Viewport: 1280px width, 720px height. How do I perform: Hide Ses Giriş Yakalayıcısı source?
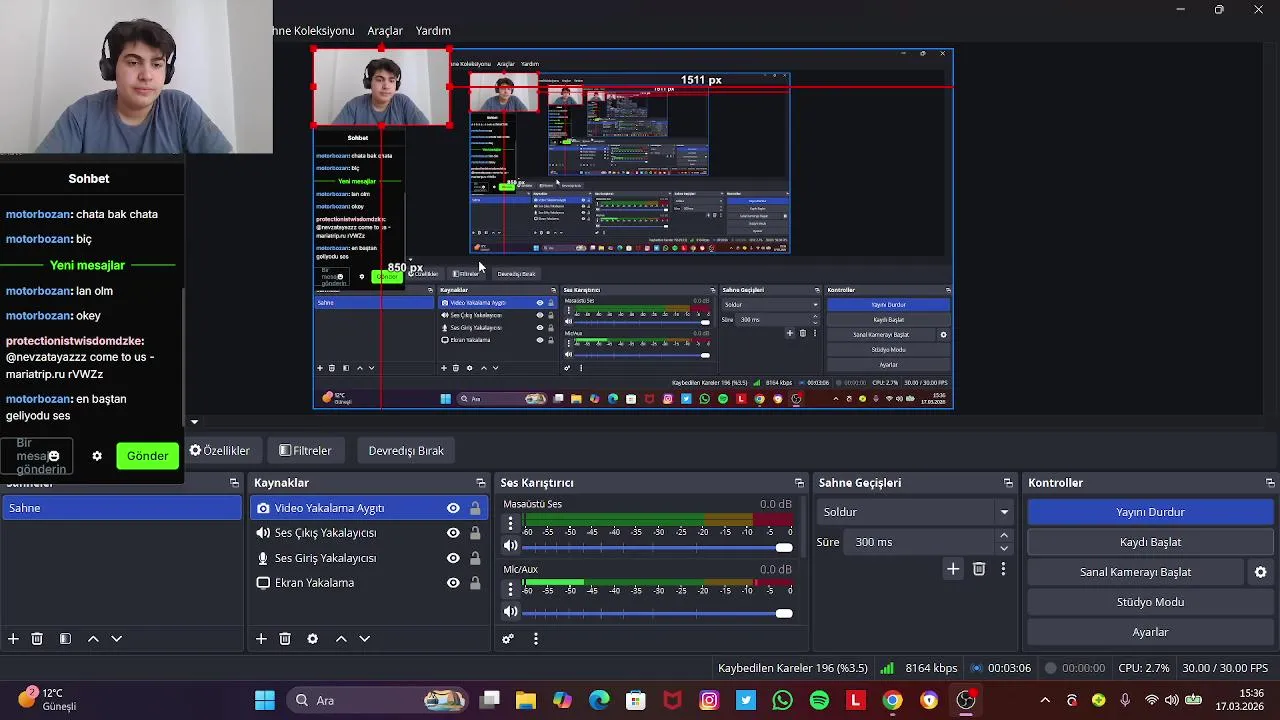point(453,558)
